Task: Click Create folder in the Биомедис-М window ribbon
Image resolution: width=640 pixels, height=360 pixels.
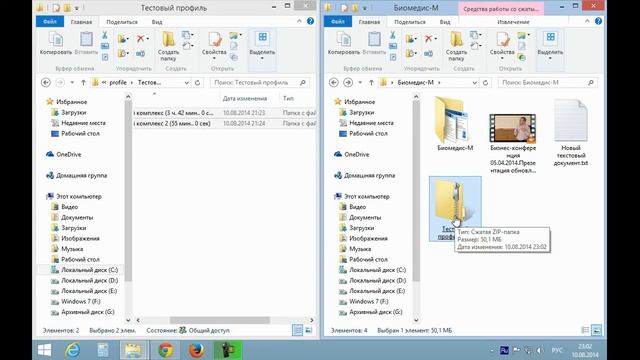Action: point(456,46)
